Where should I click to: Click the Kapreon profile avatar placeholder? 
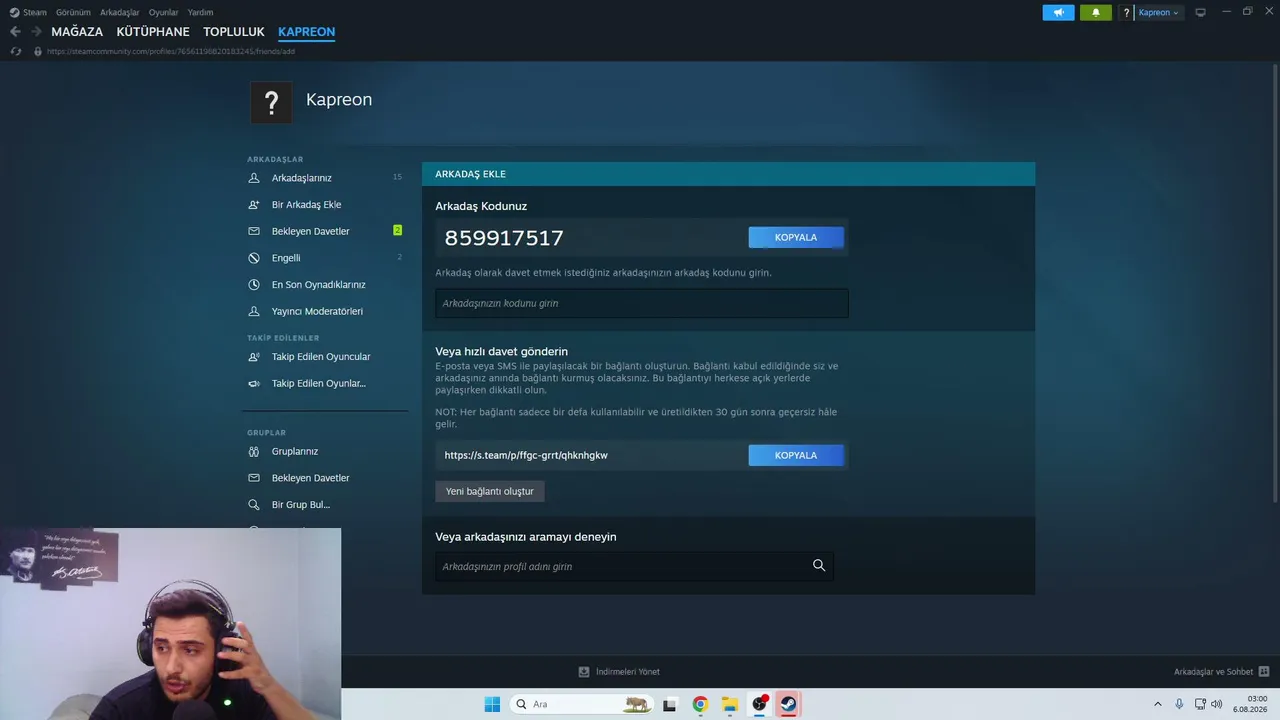tap(271, 102)
